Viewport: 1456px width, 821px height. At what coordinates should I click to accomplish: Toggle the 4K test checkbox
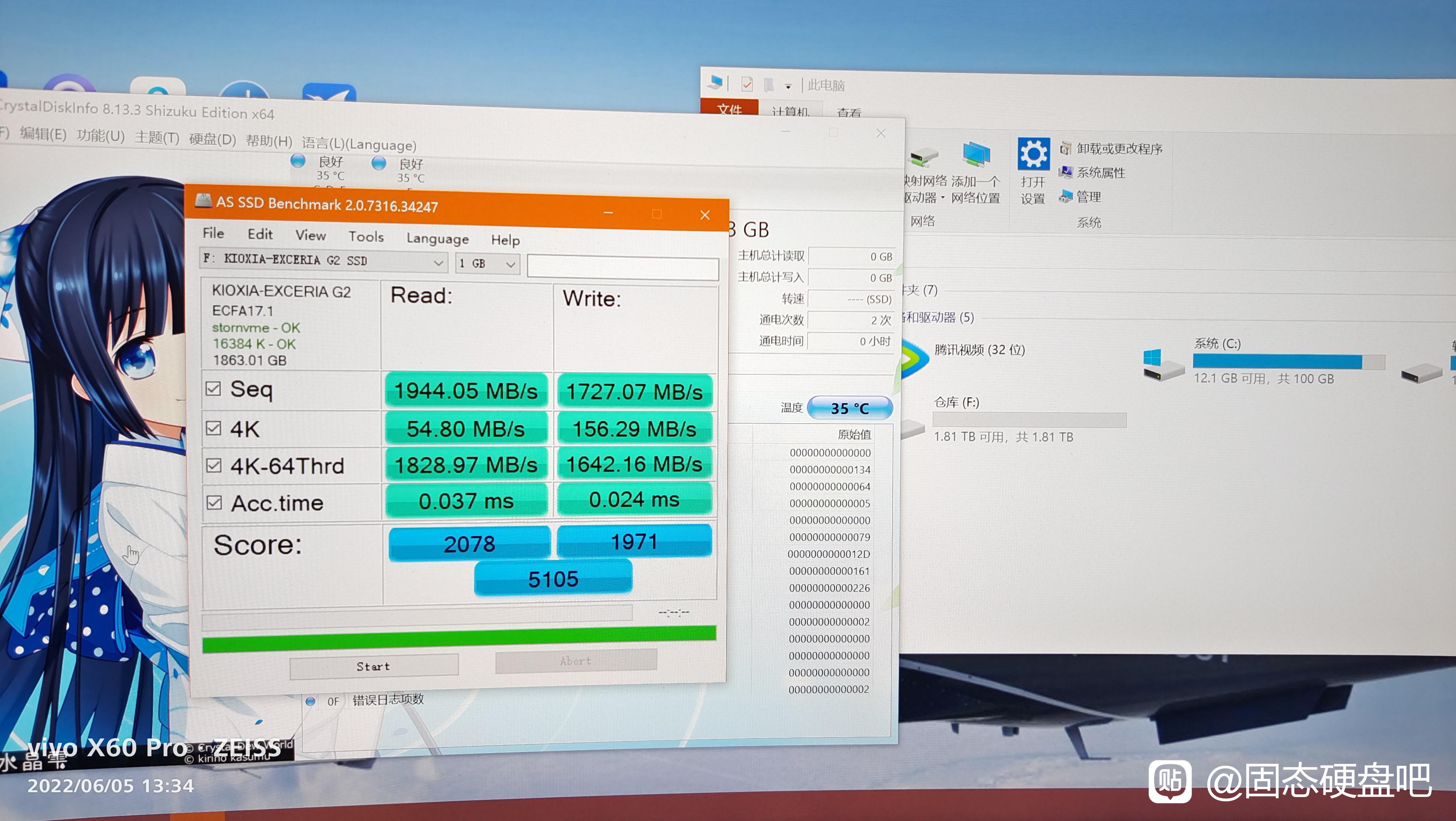pyautogui.click(x=213, y=428)
